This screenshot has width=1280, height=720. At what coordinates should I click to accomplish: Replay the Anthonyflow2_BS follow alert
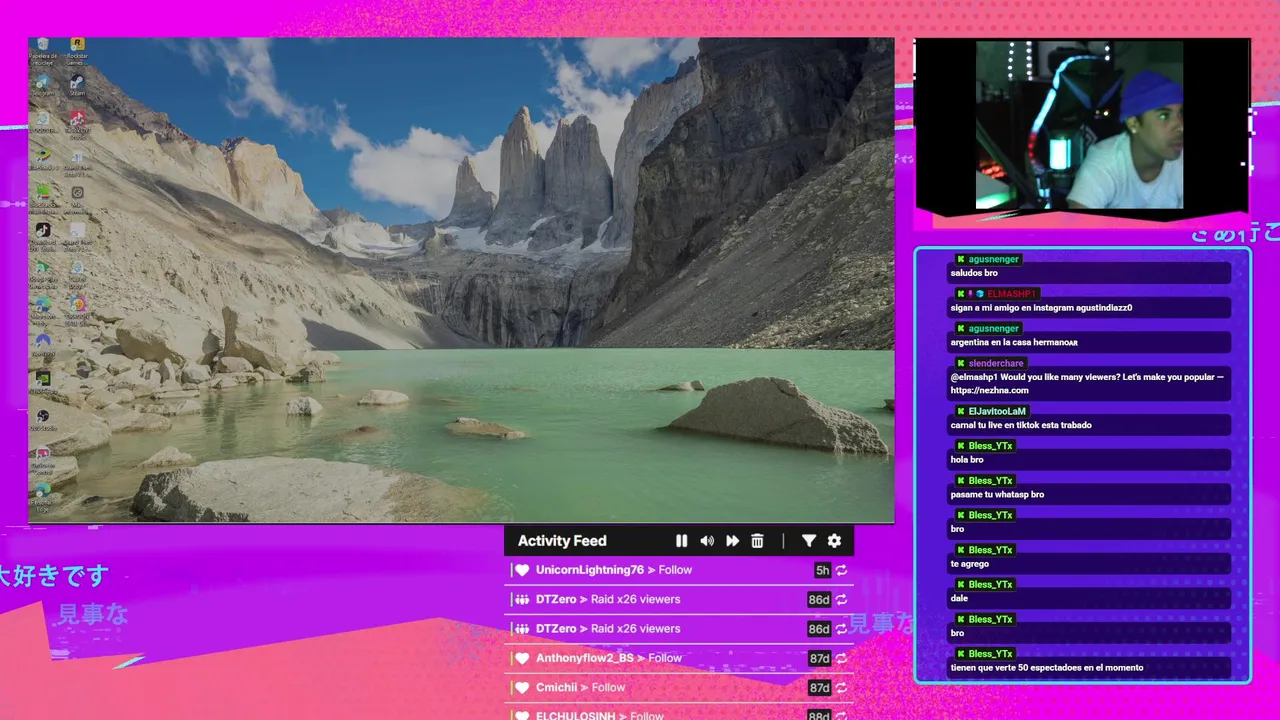842,658
